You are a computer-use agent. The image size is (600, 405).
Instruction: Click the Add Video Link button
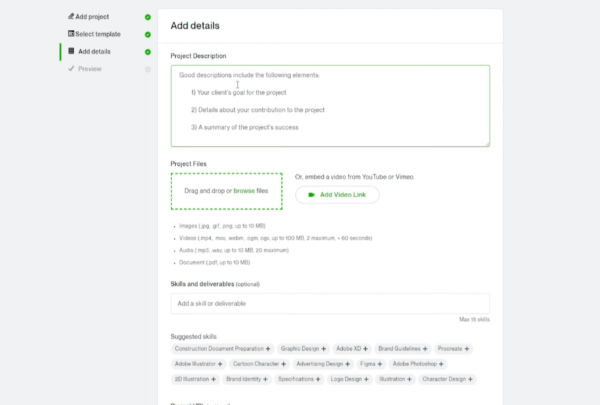click(x=337, y=195)
